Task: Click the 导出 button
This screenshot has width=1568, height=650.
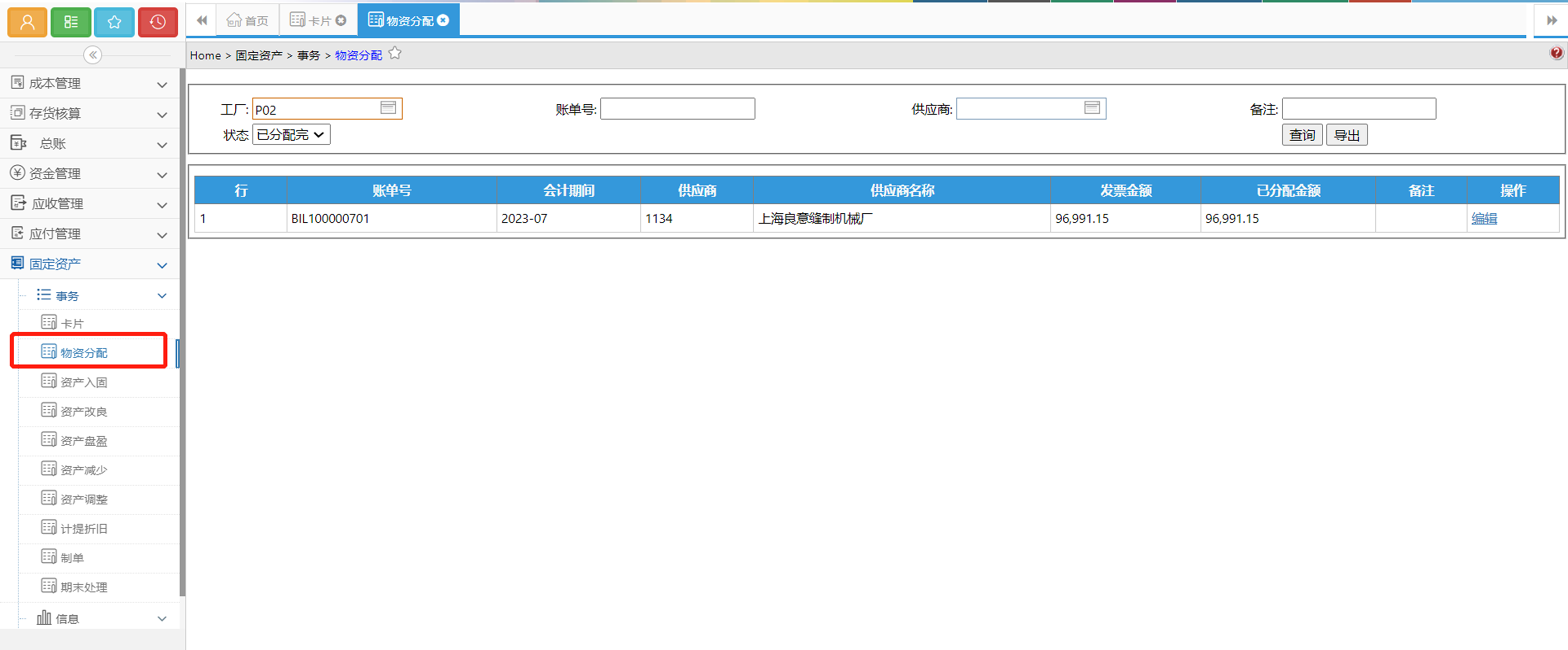Action: point(1346,135)
